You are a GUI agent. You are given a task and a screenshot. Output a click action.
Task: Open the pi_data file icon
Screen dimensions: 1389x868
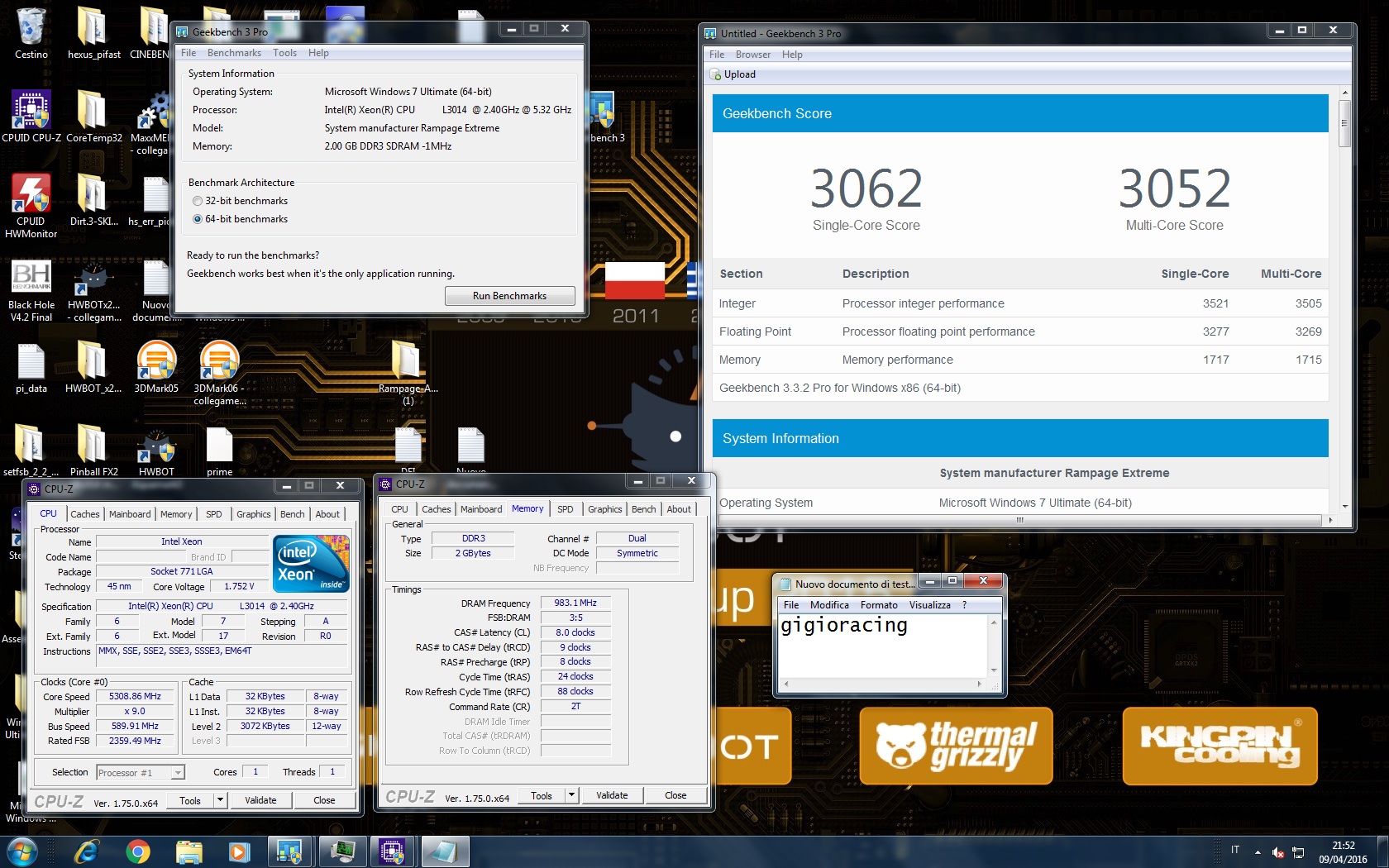point(31,367)
